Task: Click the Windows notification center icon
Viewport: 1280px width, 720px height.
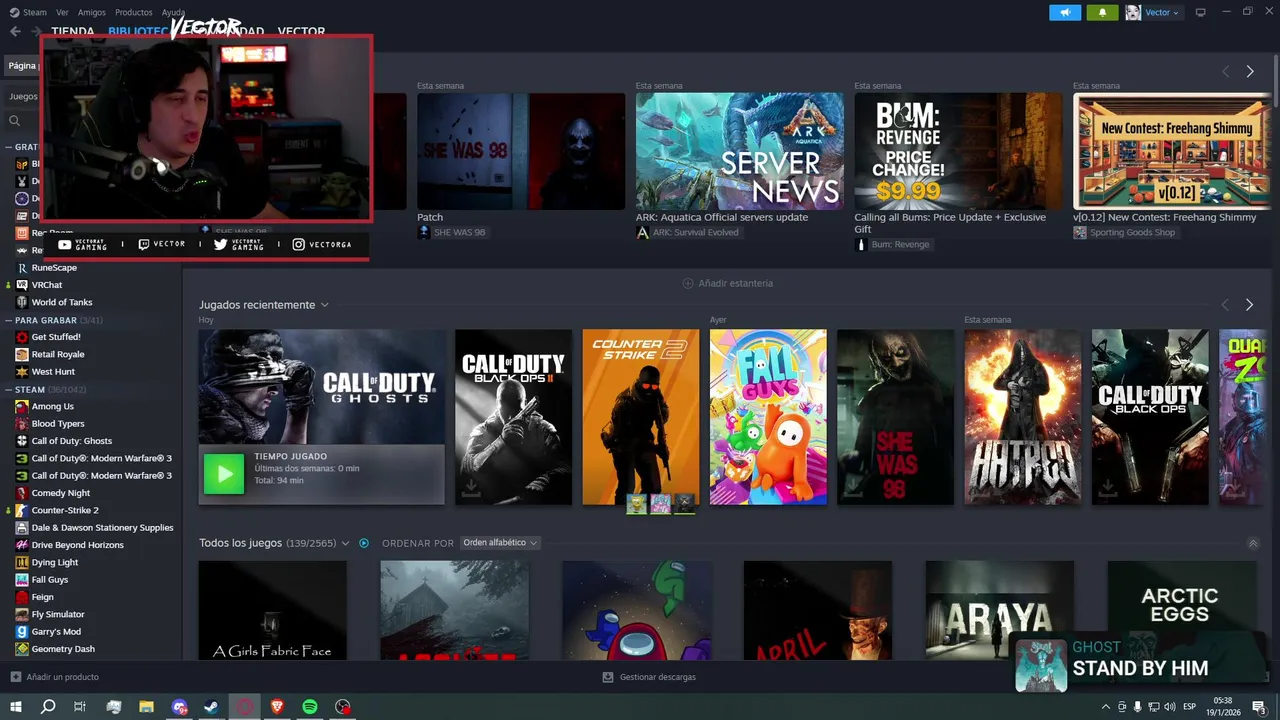Action: coord(1259,707)
